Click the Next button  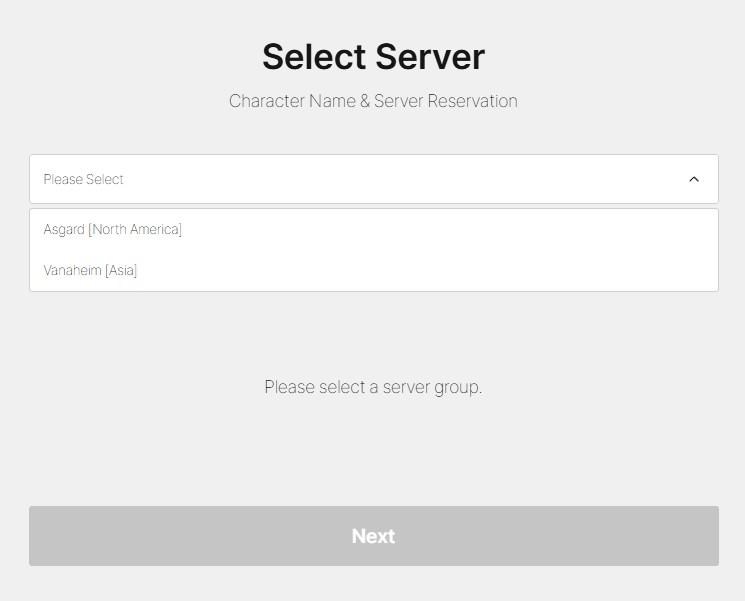pyautogui.click(x=373, y=536)
